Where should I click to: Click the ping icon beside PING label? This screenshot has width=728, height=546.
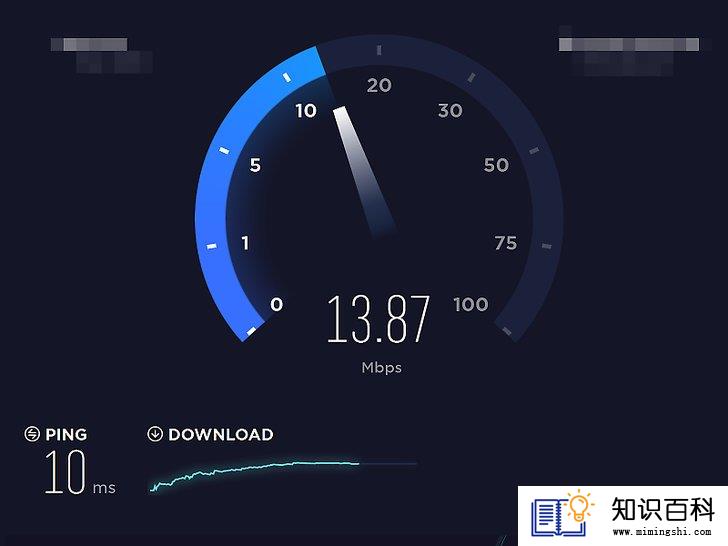[32, 434]
